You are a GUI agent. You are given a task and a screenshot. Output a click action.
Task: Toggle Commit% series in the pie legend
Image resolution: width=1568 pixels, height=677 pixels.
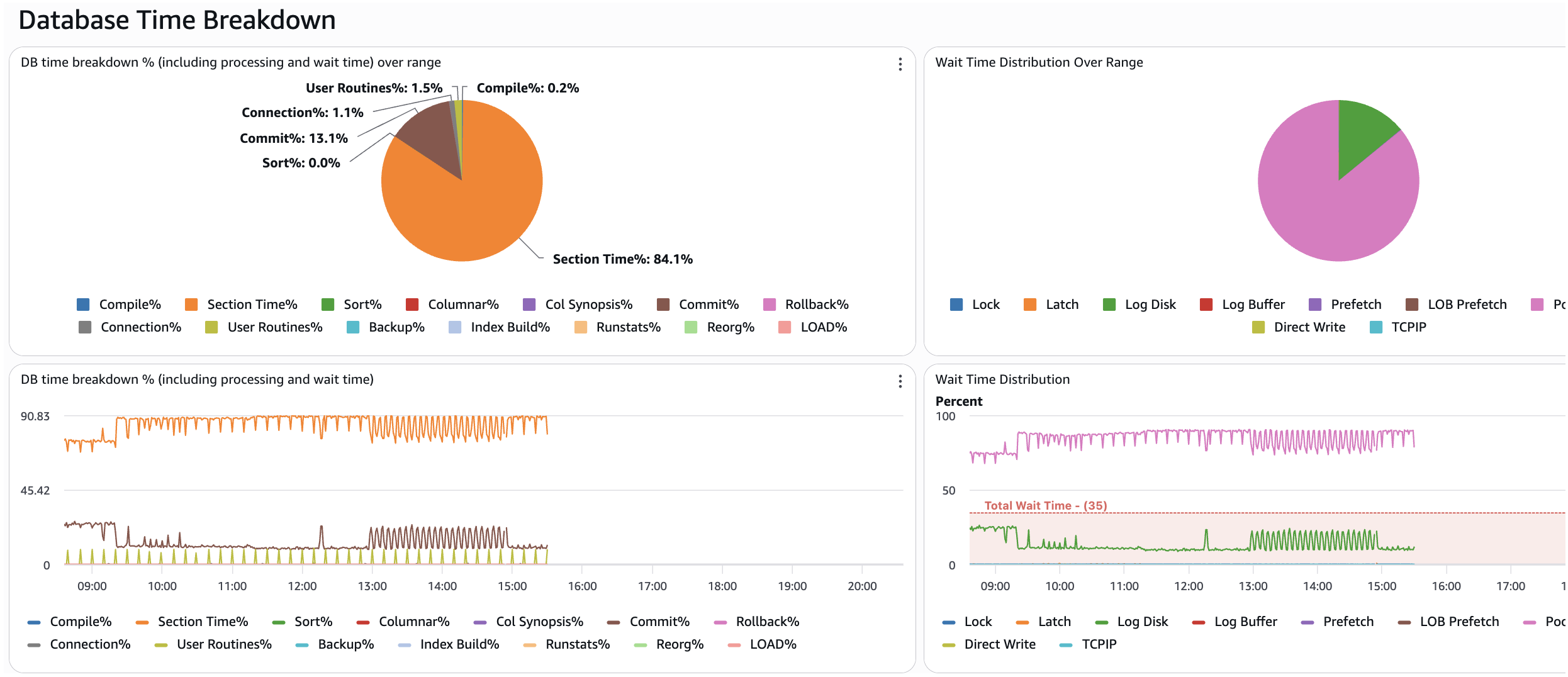click(x=708, y=305)
